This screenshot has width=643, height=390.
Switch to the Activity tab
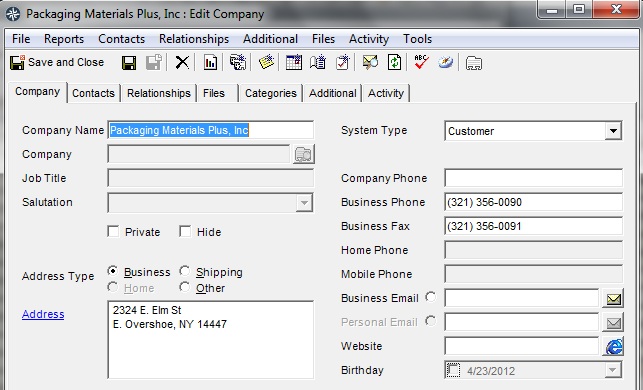pos(386,94)
